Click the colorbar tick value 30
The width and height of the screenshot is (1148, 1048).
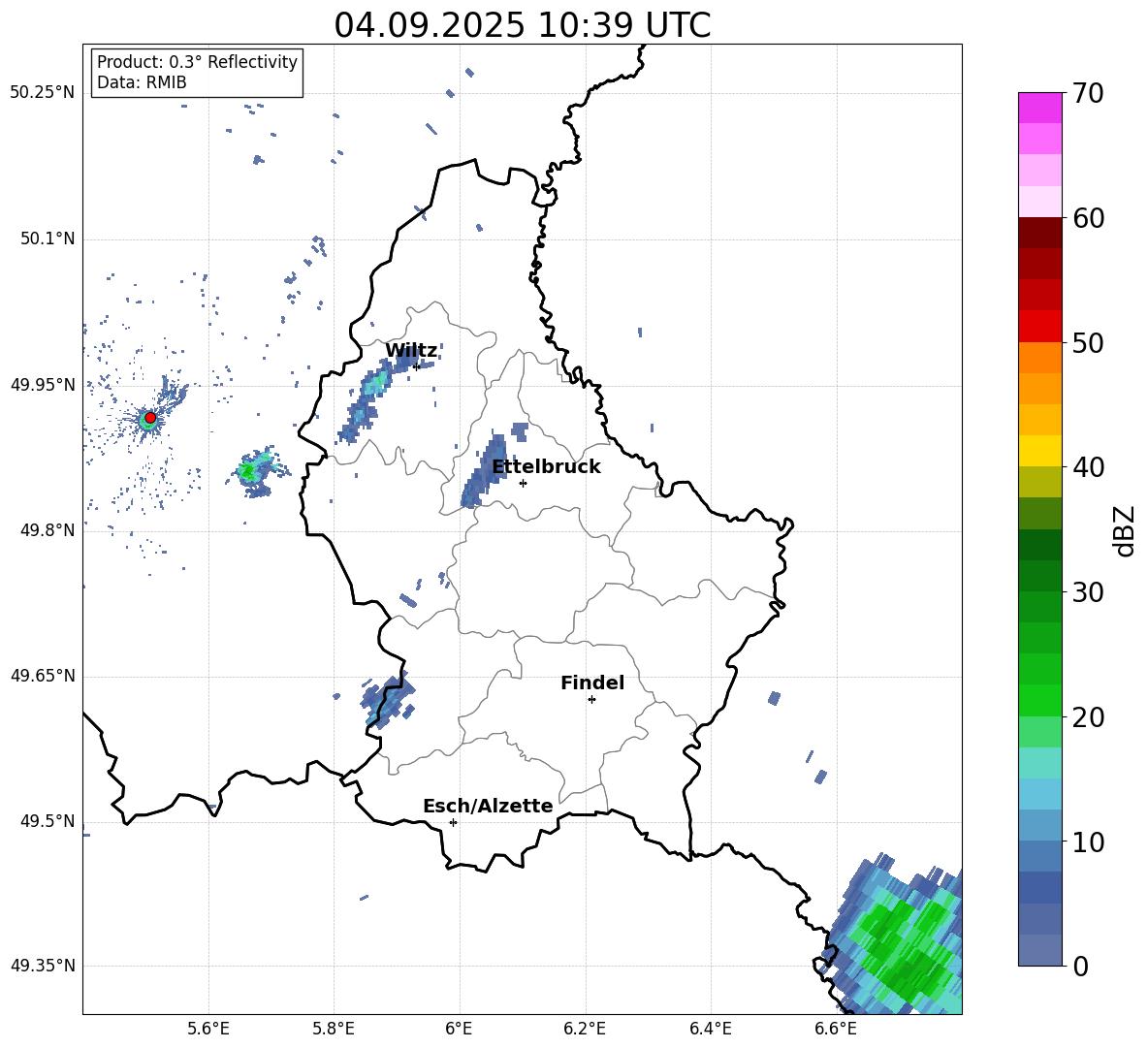point(1088,592)
